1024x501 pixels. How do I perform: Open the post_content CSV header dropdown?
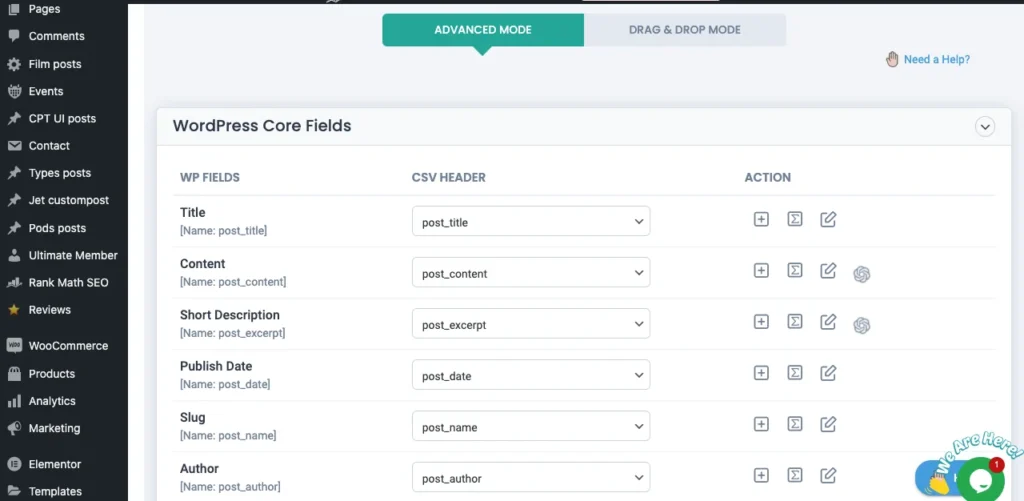click(x=531, y=273)
